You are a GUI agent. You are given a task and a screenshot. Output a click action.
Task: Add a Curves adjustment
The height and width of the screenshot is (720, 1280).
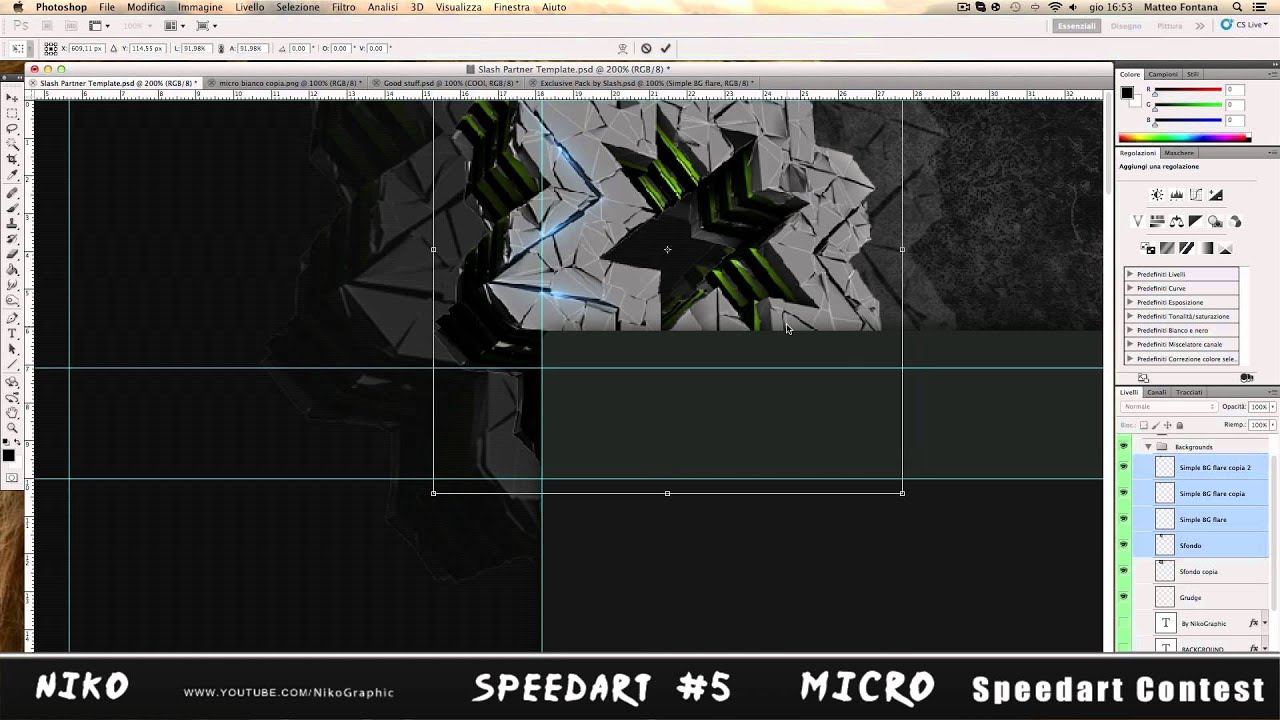(x=1196, y=195)
